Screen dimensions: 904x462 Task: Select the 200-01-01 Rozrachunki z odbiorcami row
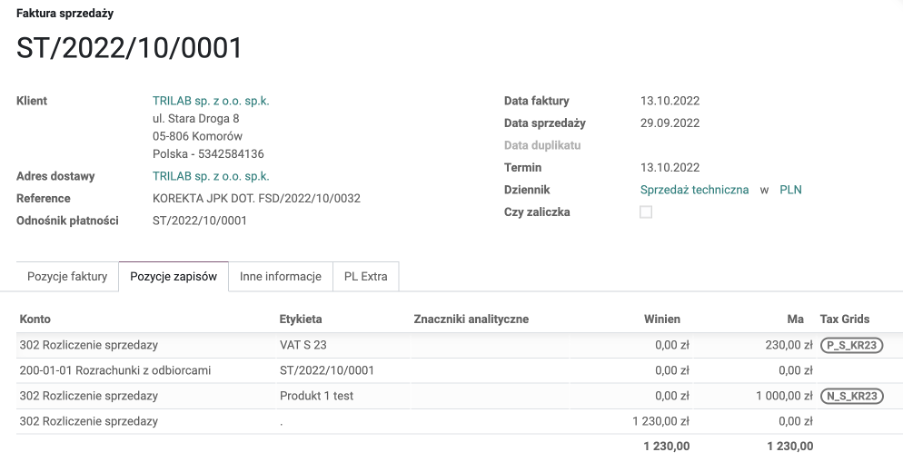click(115, 371)
